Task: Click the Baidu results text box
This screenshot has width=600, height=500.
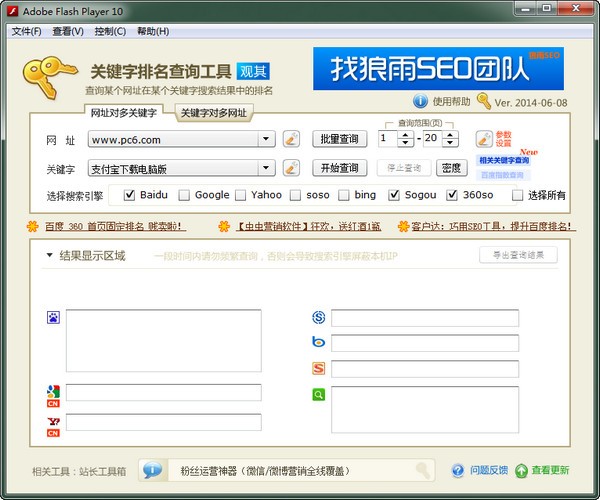Action: (x=164, y=340)
